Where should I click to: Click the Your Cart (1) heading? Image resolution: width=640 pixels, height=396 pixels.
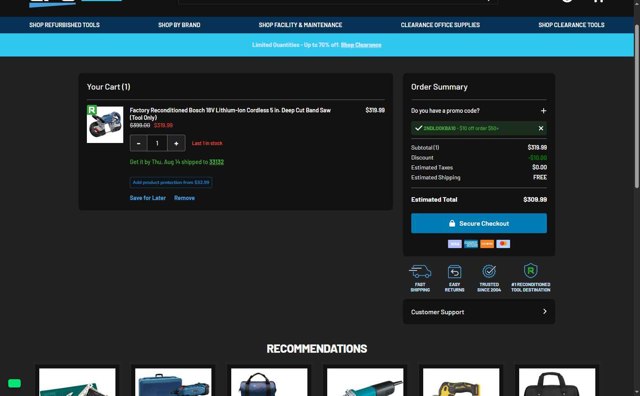pyautogui.click(x=109, y=87)
